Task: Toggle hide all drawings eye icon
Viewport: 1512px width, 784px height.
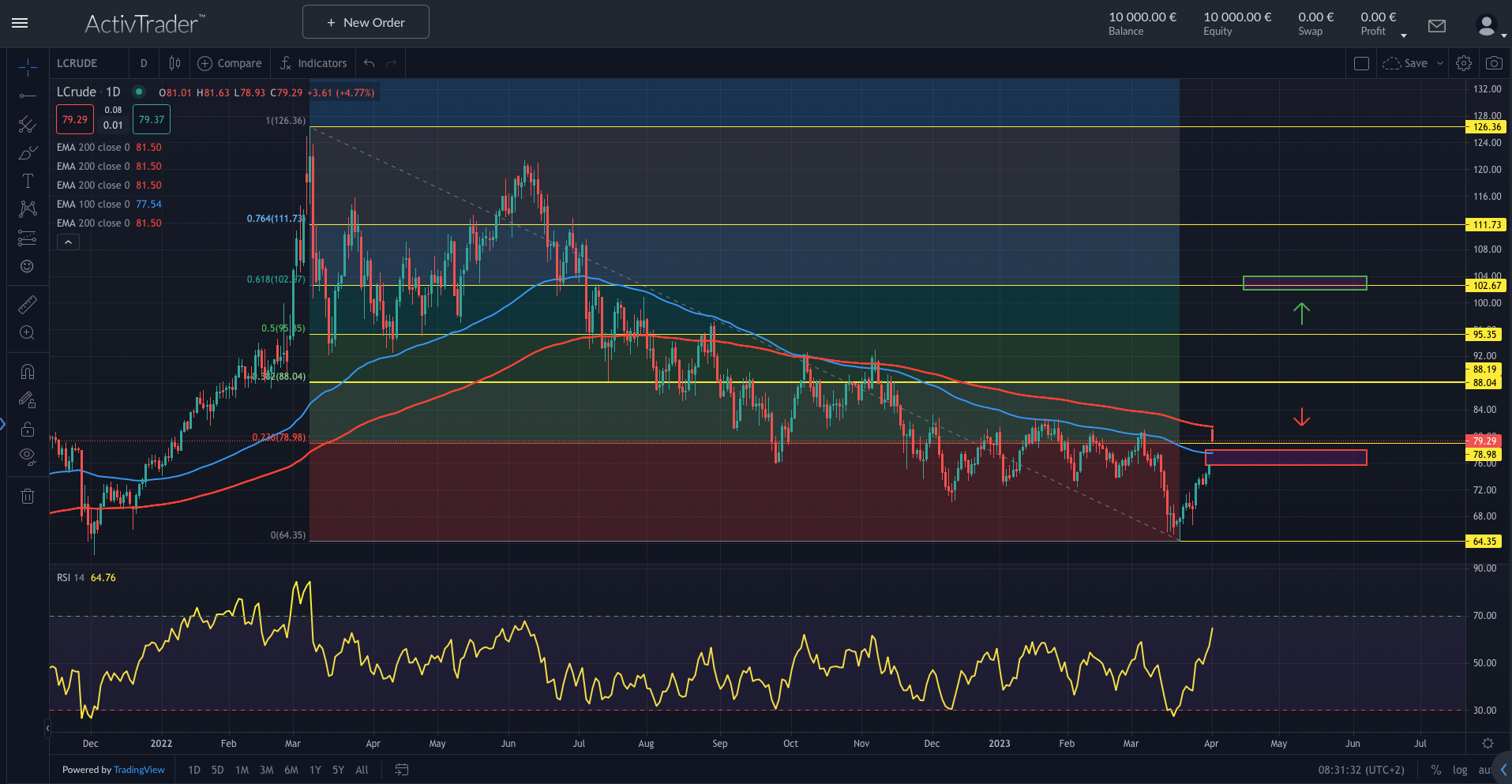Action: [28, 456]
